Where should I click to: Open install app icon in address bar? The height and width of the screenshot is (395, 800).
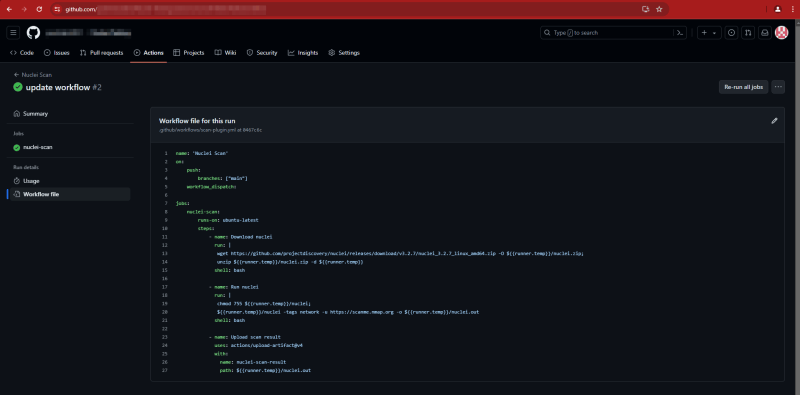pyautogui.click(x=645, y=9)
